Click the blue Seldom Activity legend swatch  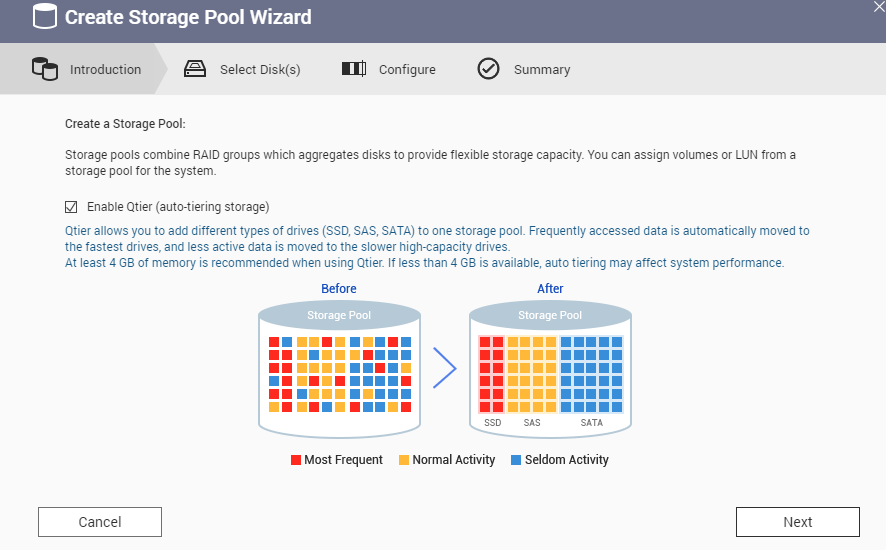(x=516, y=460)
